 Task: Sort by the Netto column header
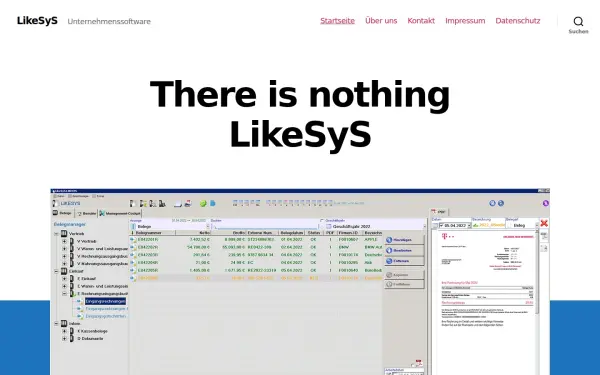coord(193,233)
